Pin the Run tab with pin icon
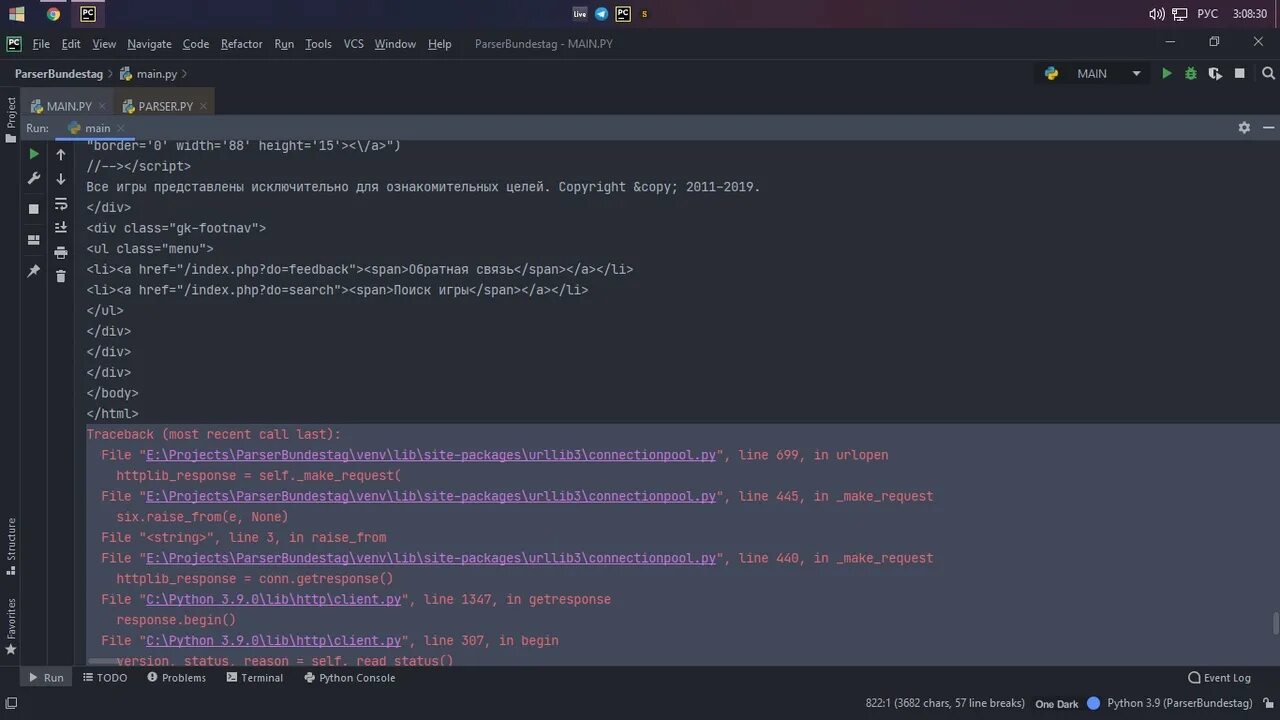The image size is (1280, 720). [34, 271]
